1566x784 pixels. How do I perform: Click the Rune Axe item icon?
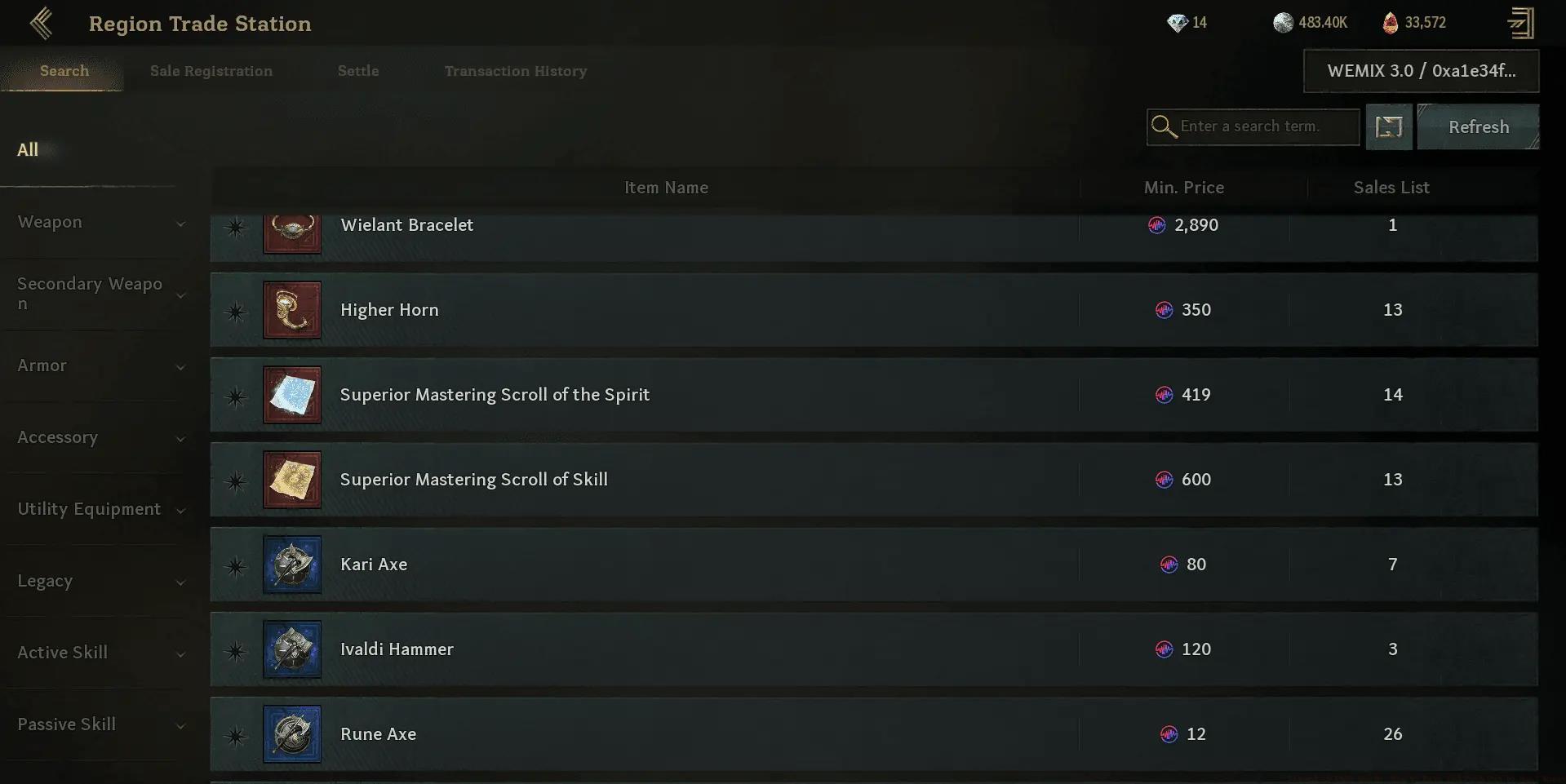coord(292,734)
